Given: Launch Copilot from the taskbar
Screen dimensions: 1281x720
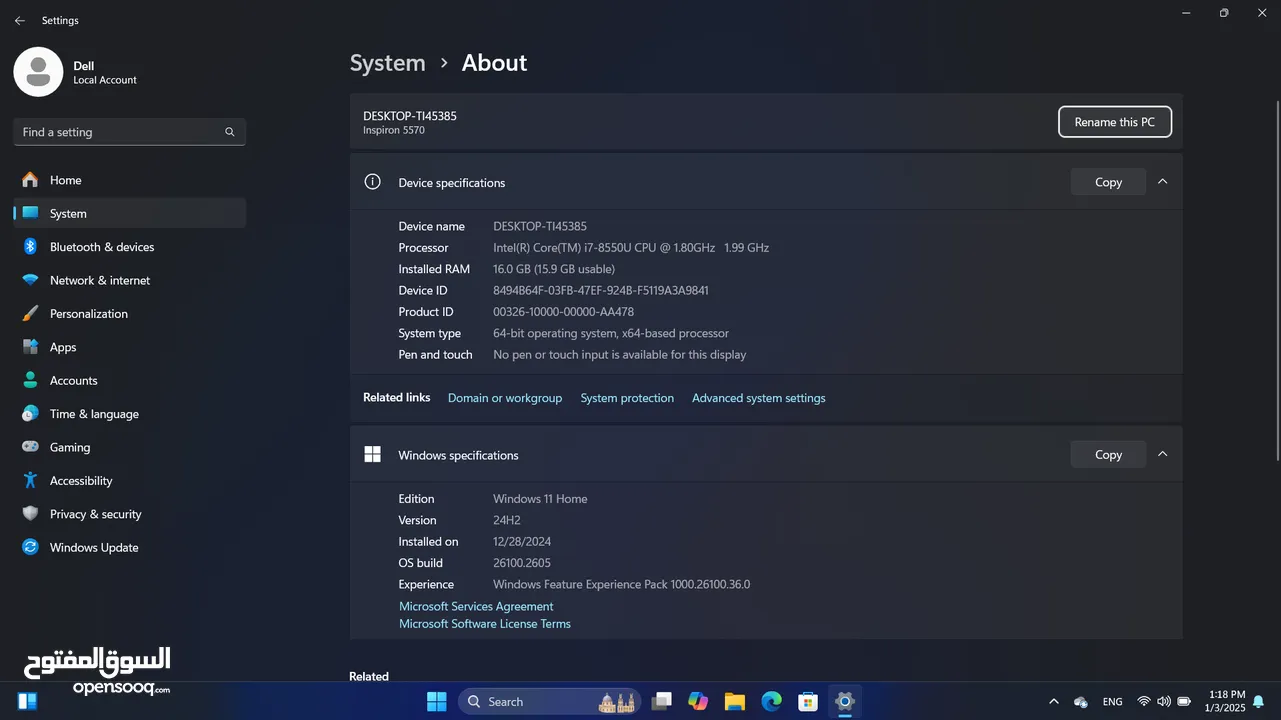Looking at the screenshot, I should [698, 702].
